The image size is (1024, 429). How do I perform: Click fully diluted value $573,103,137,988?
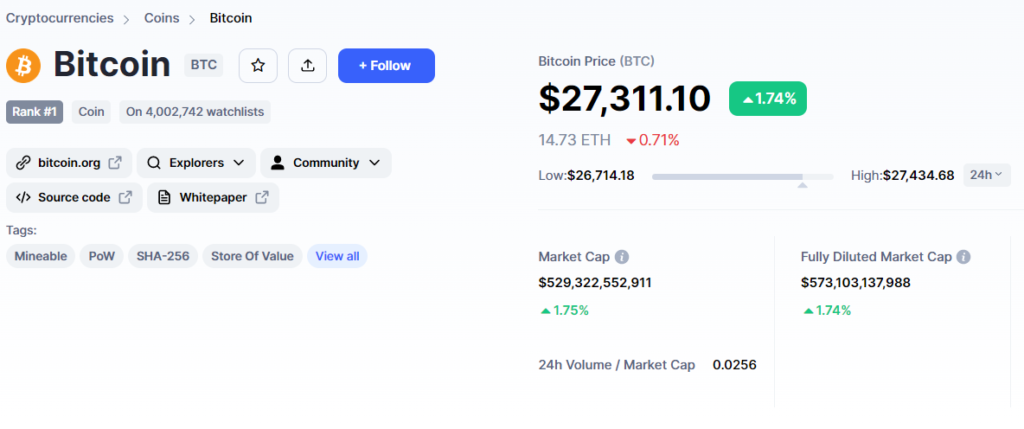[856, 283]
